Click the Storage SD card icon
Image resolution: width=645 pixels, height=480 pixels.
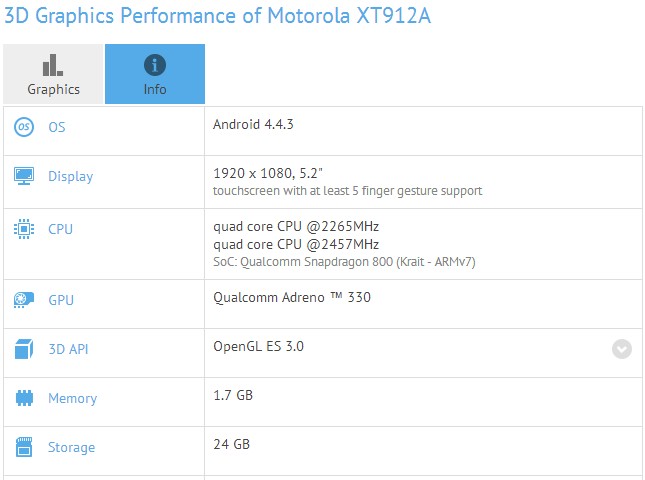(x=24, y=447)
